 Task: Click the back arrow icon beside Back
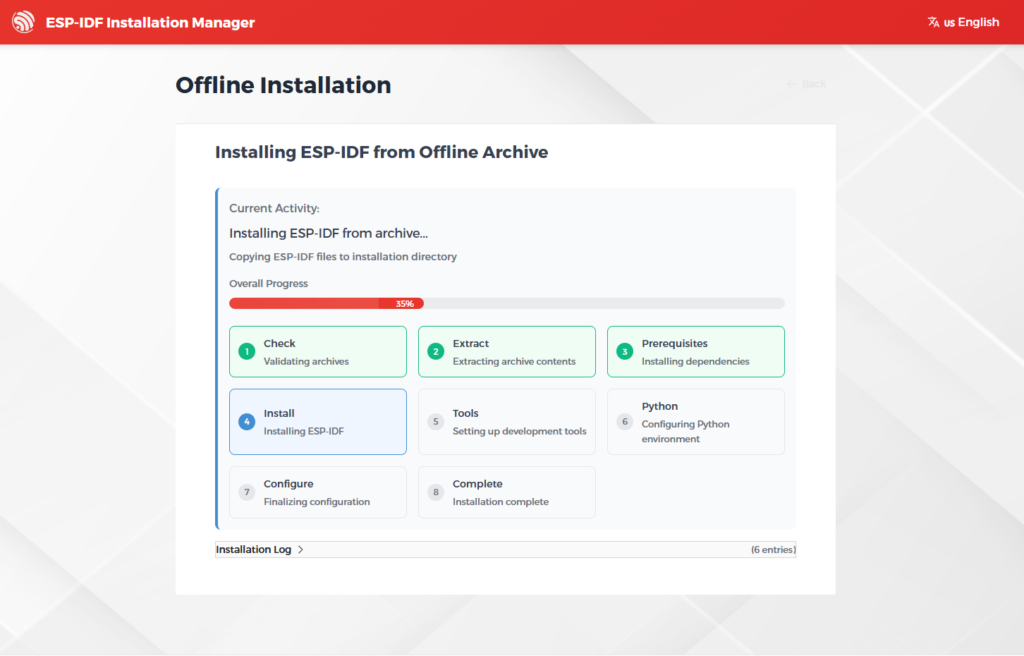coord(791,84)
